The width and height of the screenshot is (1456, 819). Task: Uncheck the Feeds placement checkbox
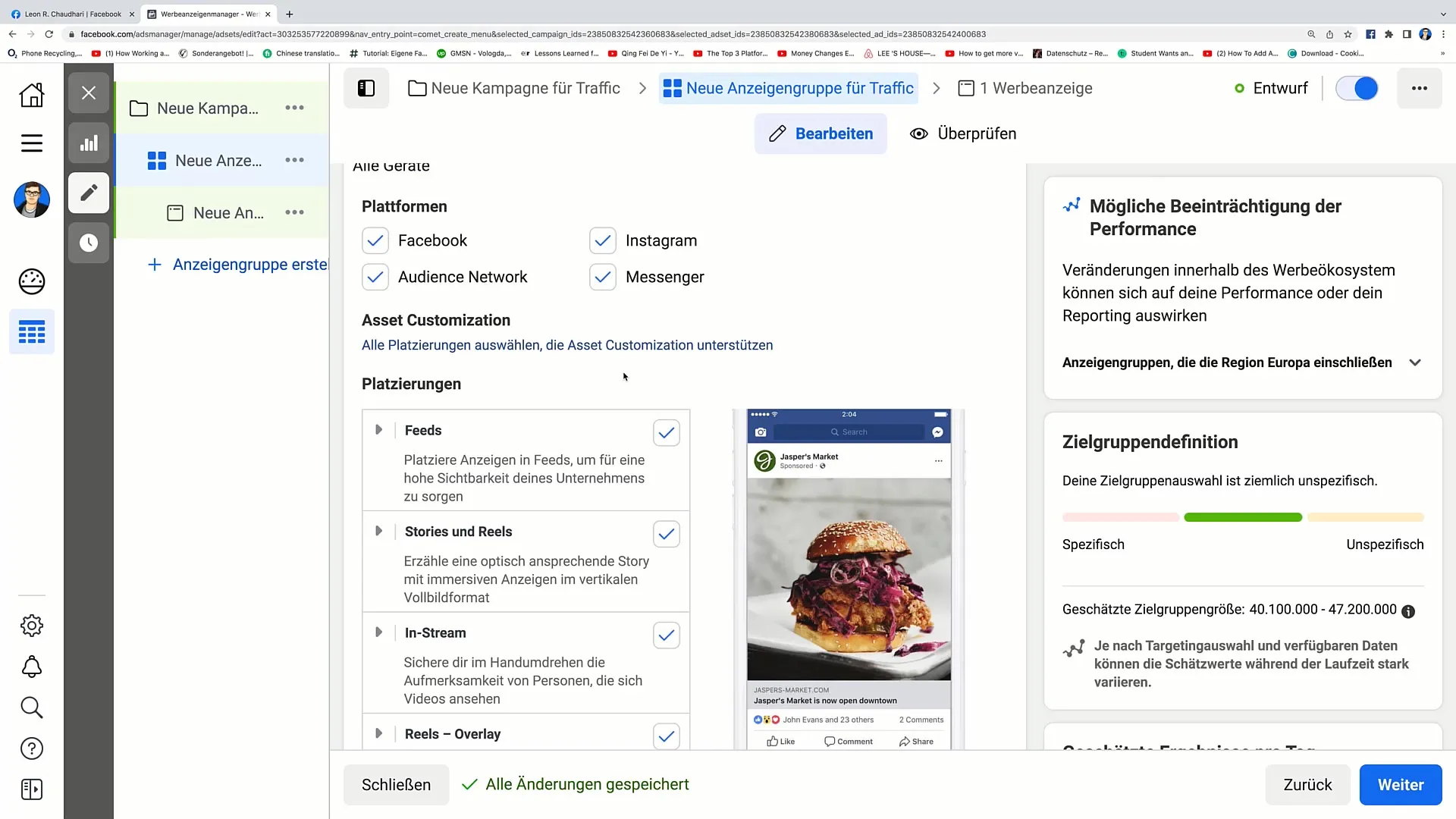667,433
